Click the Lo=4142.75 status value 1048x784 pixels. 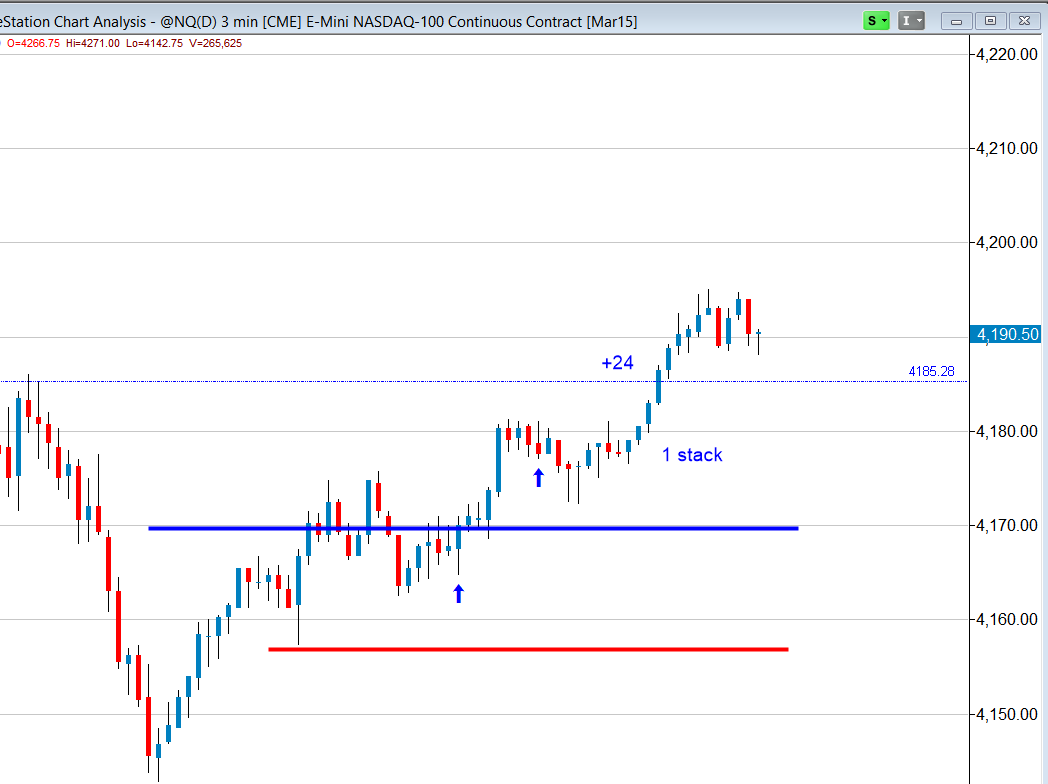[154, 43]
